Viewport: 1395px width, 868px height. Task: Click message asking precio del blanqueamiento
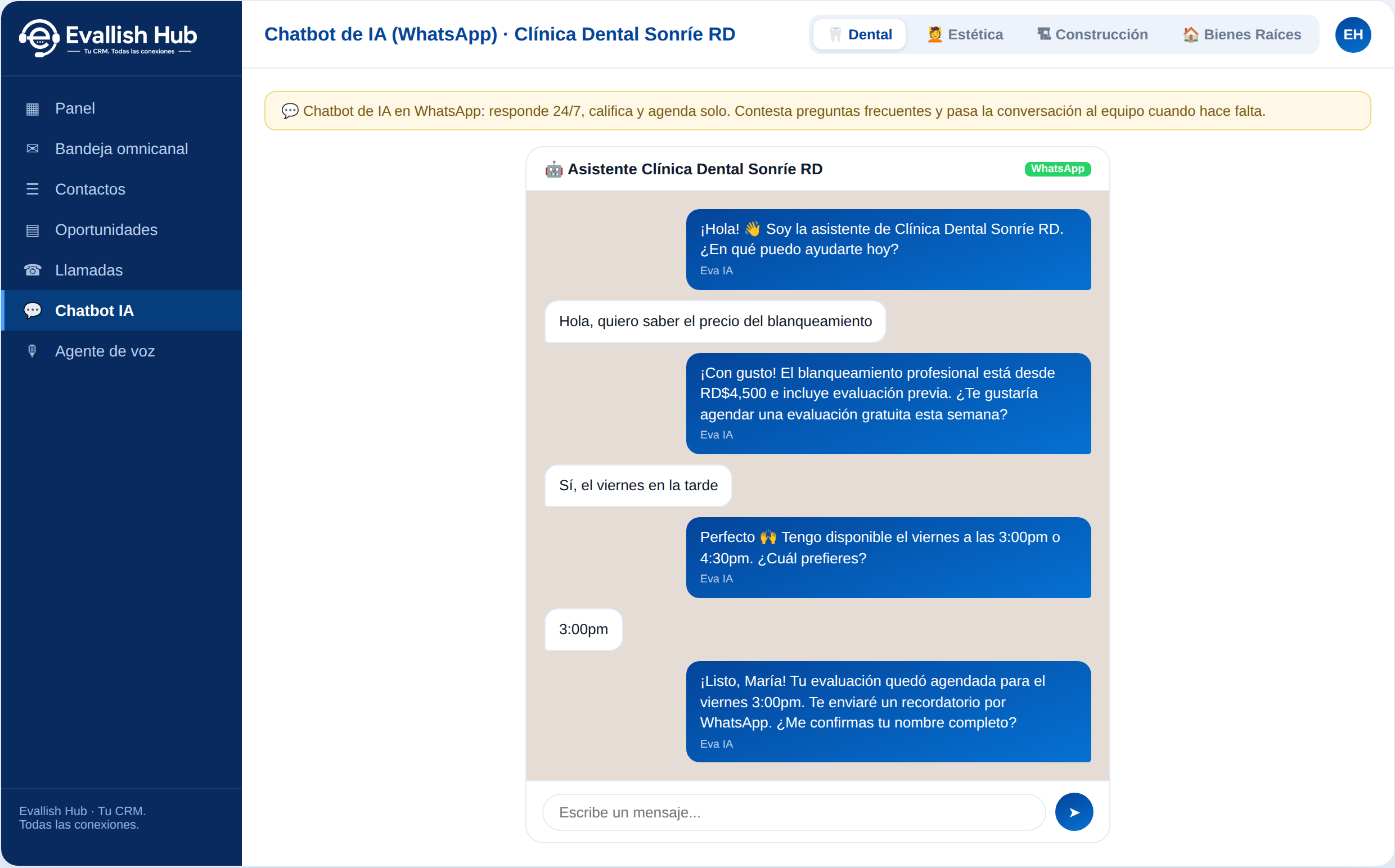pos(715,321)
